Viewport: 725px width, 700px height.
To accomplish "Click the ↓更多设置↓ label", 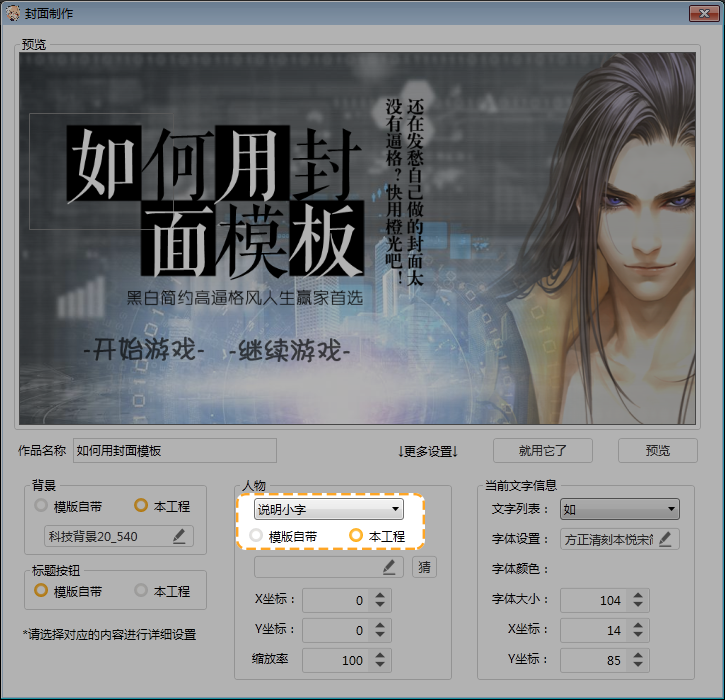I will tap(427, 451).
